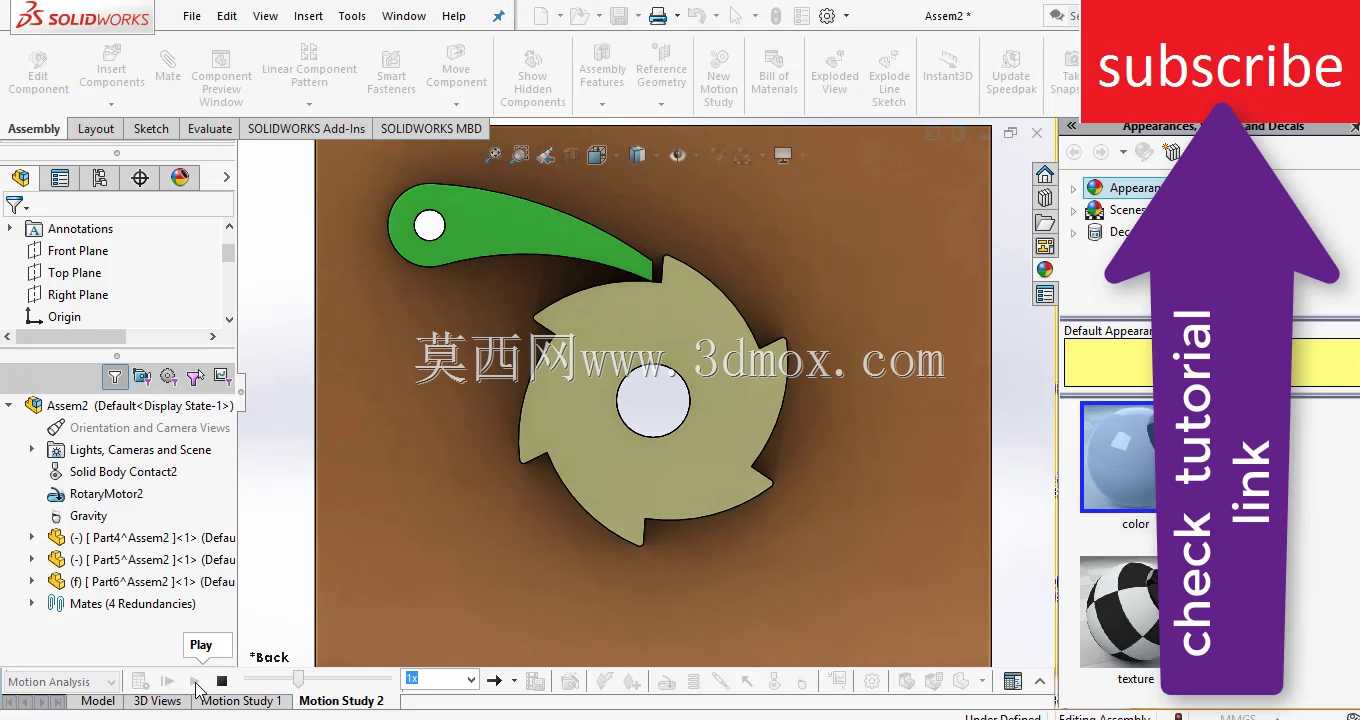The width and height of the screenshot is (1360, 720).
Task: Open the FeatureManager Design Tree tab
Action: pyautogui.click(x=21, y=178)
